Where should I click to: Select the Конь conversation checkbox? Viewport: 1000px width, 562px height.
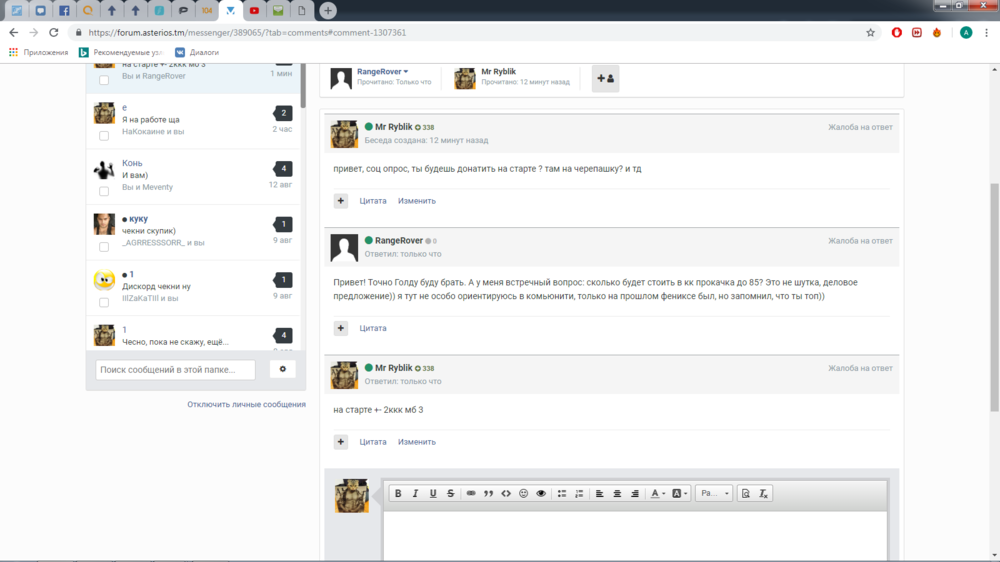point(104,191)
